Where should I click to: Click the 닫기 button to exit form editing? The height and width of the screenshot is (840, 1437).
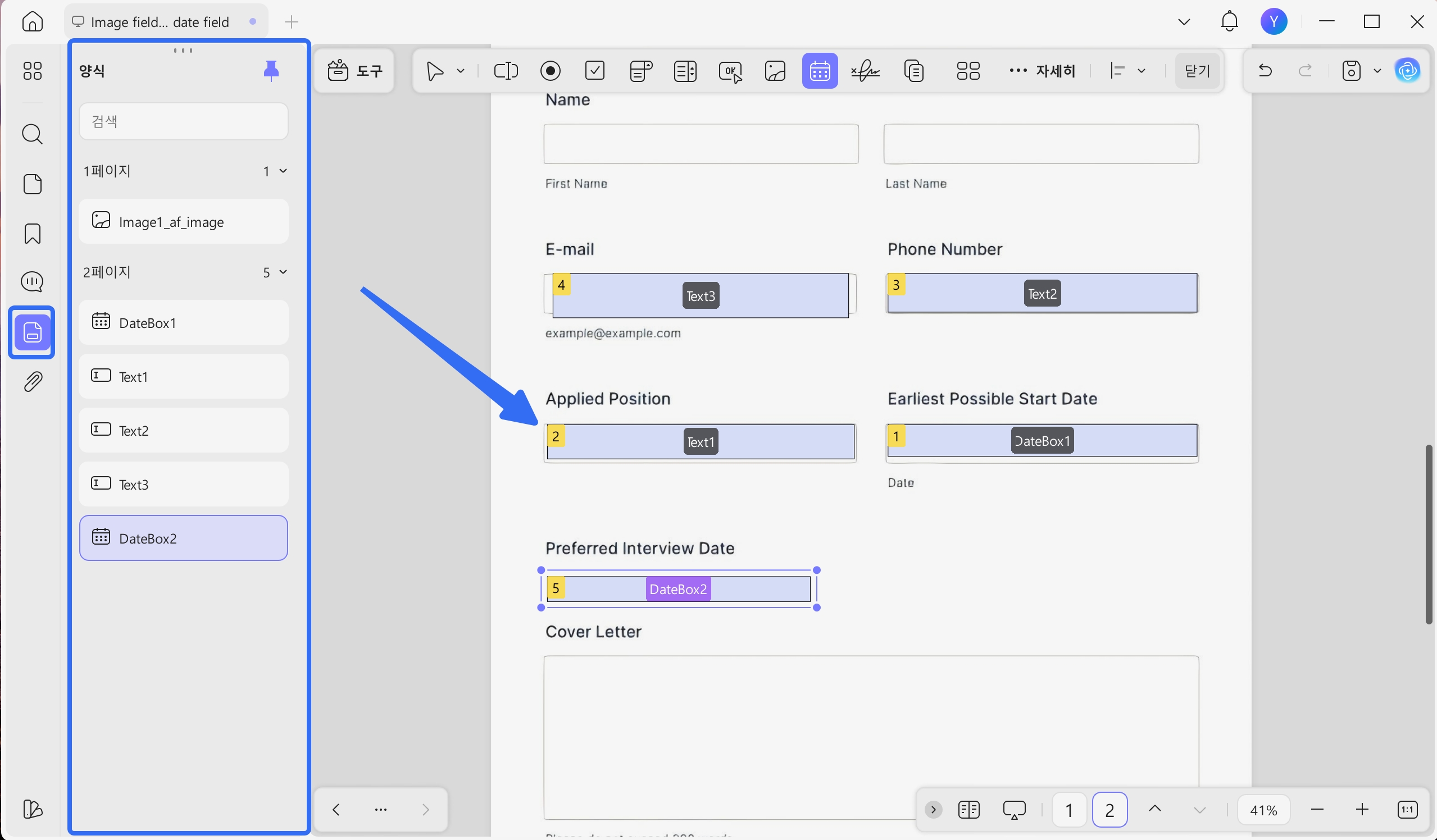click(1197, 71)
